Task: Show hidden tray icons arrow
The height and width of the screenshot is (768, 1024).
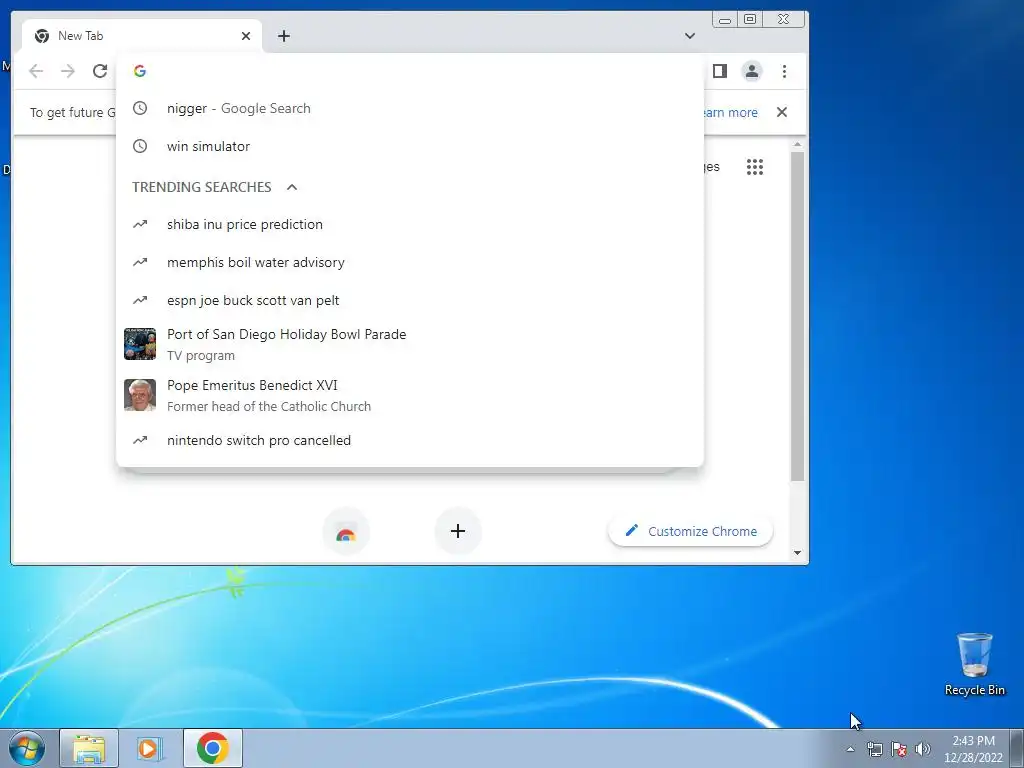Action: click(x=850, y=749)
